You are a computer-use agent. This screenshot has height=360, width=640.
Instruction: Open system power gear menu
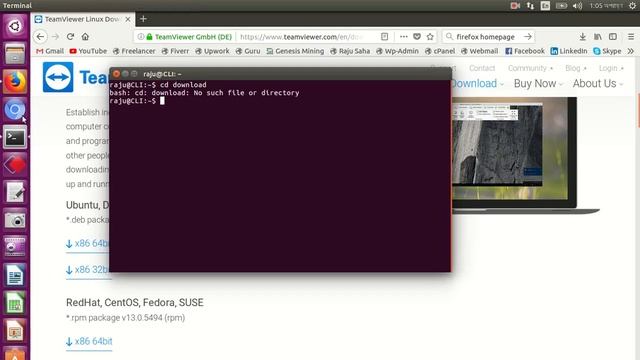pyautogui.click(x=632, y=6)
